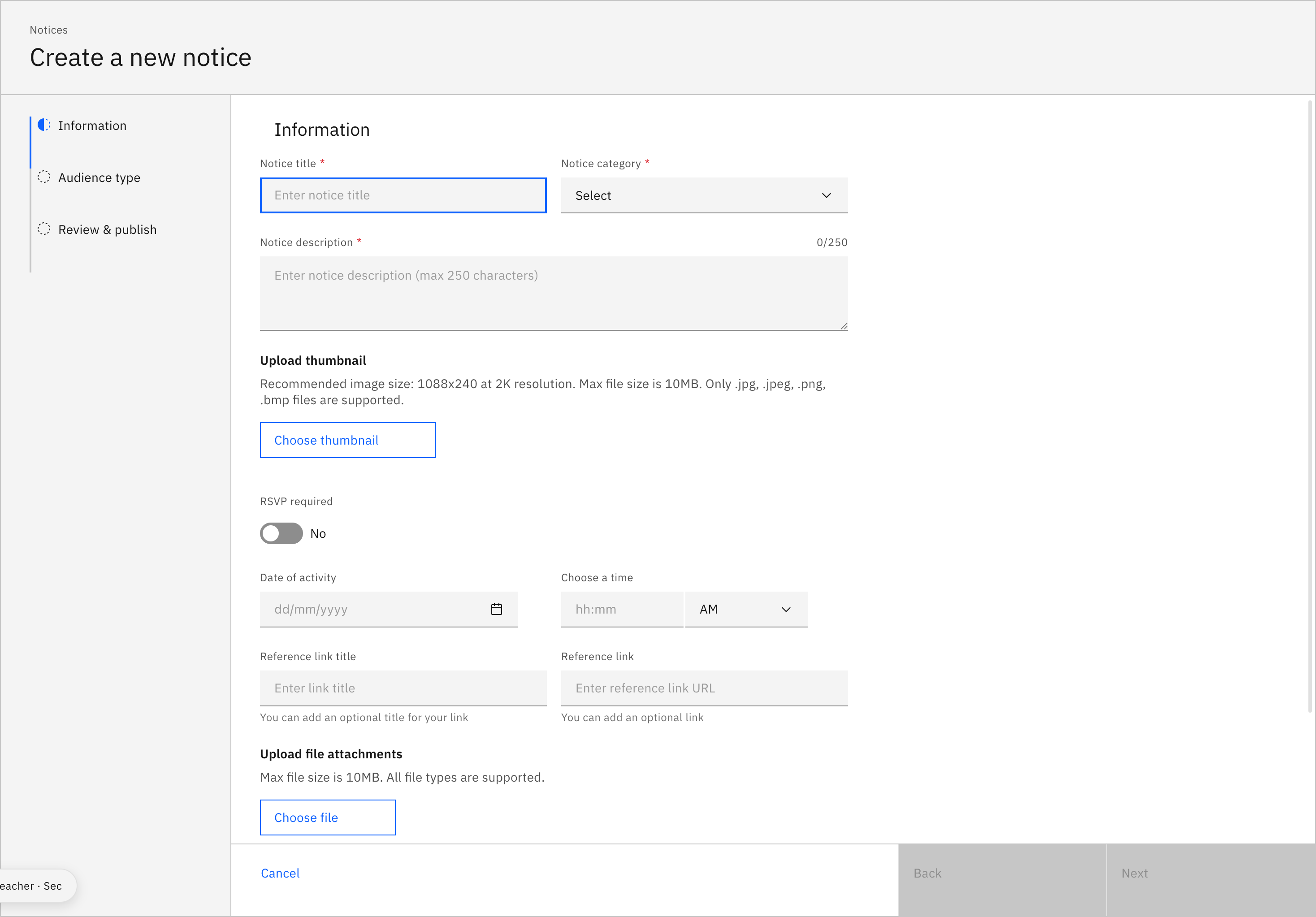
Task: Click the Notices breadcrumb link
Action: pos(49,30)
